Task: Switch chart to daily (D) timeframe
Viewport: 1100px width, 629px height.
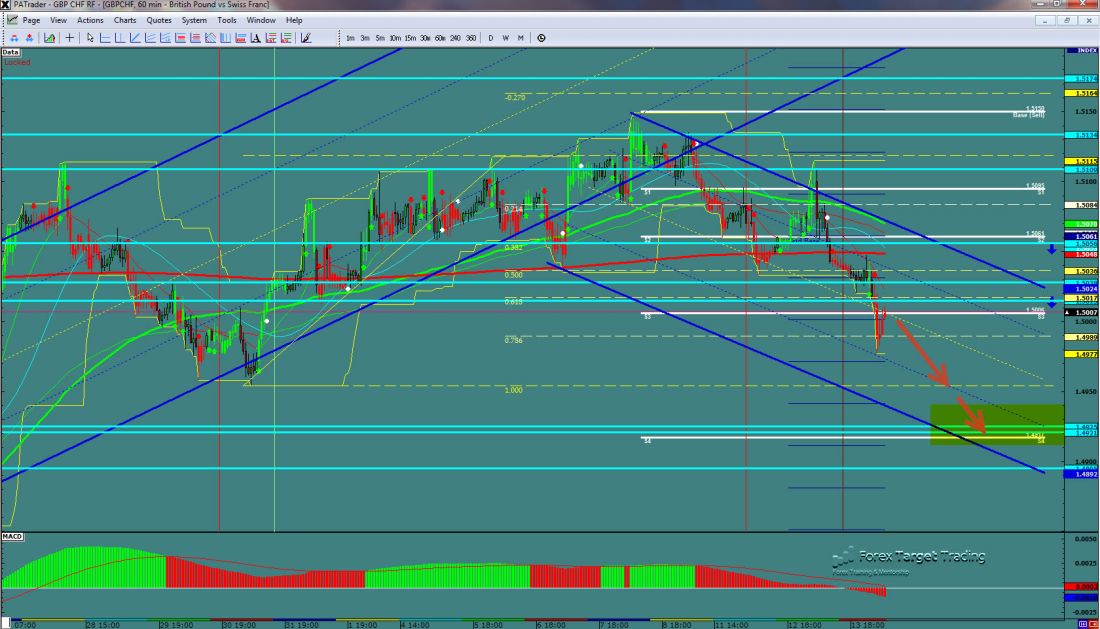Action: click(x=491, y=38)
